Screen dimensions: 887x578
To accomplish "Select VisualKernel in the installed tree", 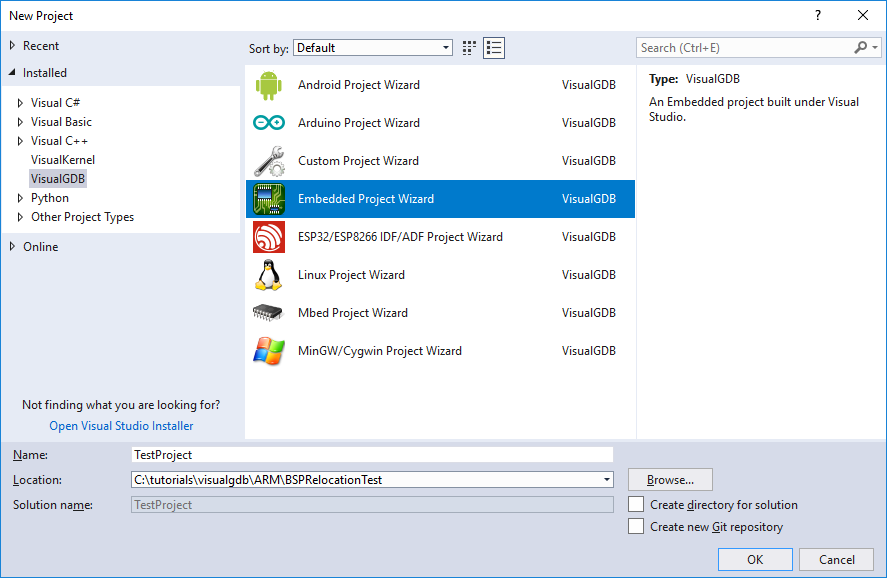I will [x=63, y=160].
